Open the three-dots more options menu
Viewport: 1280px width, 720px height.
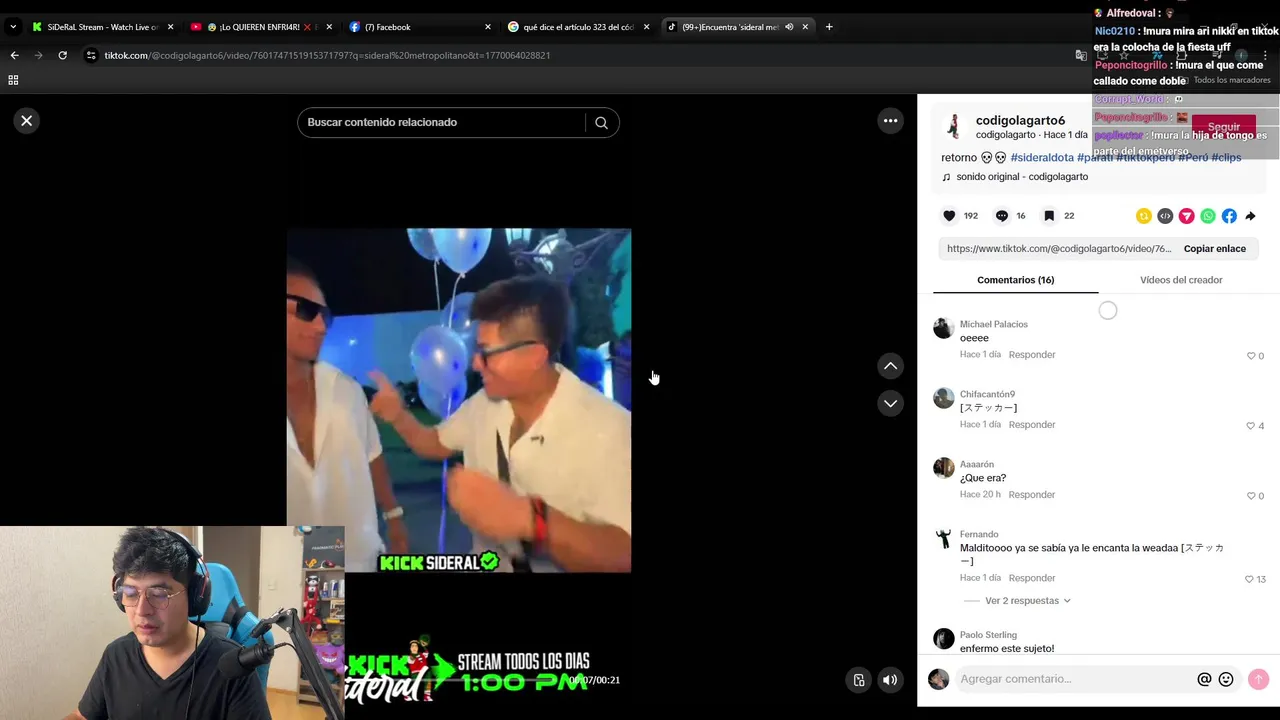(x=890, y=121)
